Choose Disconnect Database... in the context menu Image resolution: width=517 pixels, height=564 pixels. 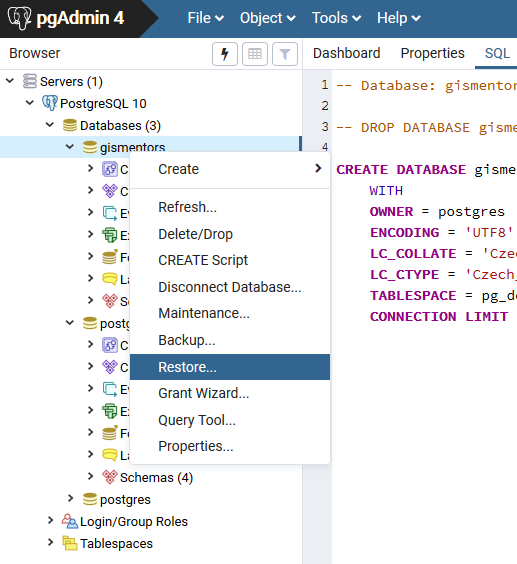pos(230,287)
